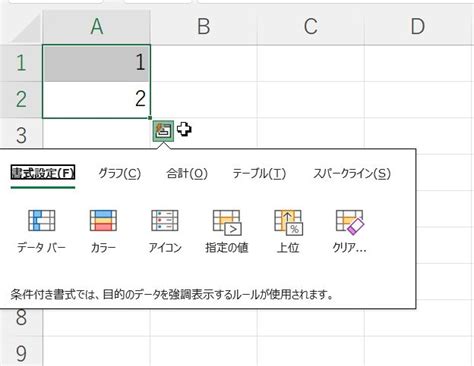Open the スパークライン(S) tab

[x=352, y=173]
